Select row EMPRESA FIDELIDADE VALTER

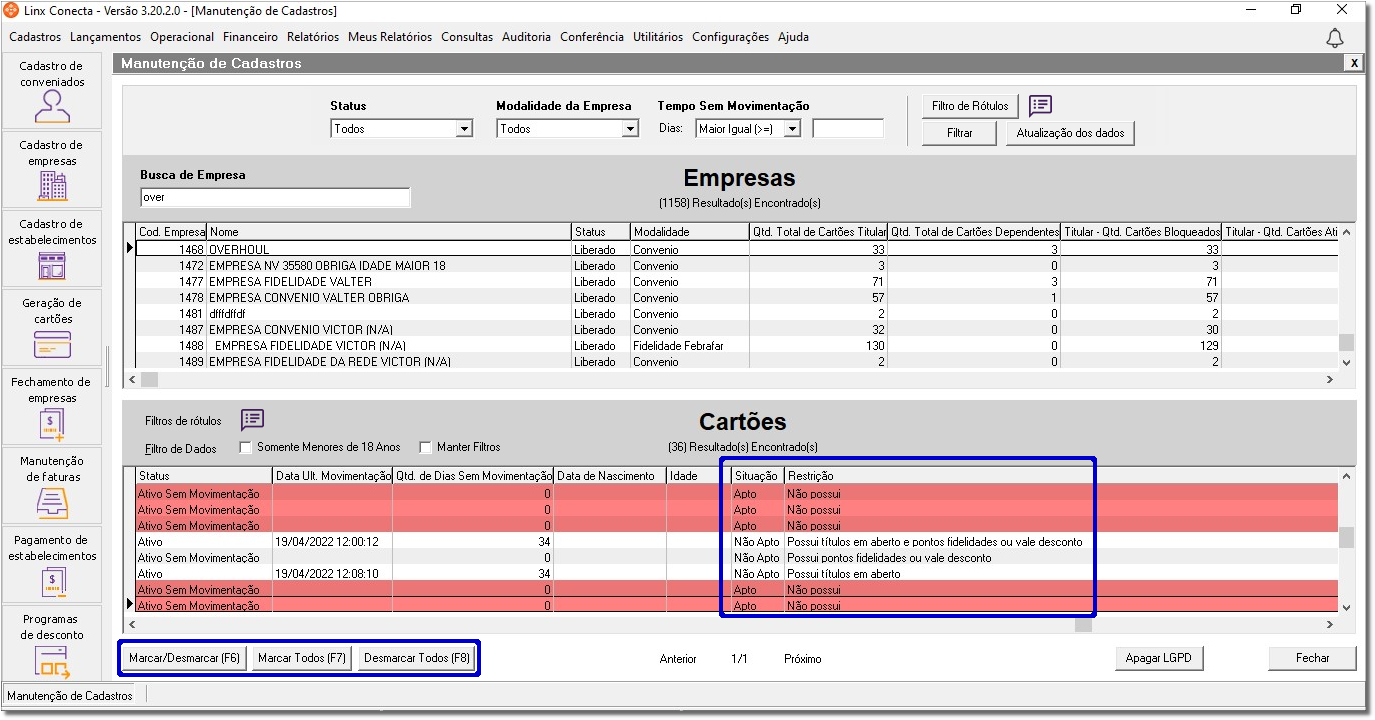[737, 282]
